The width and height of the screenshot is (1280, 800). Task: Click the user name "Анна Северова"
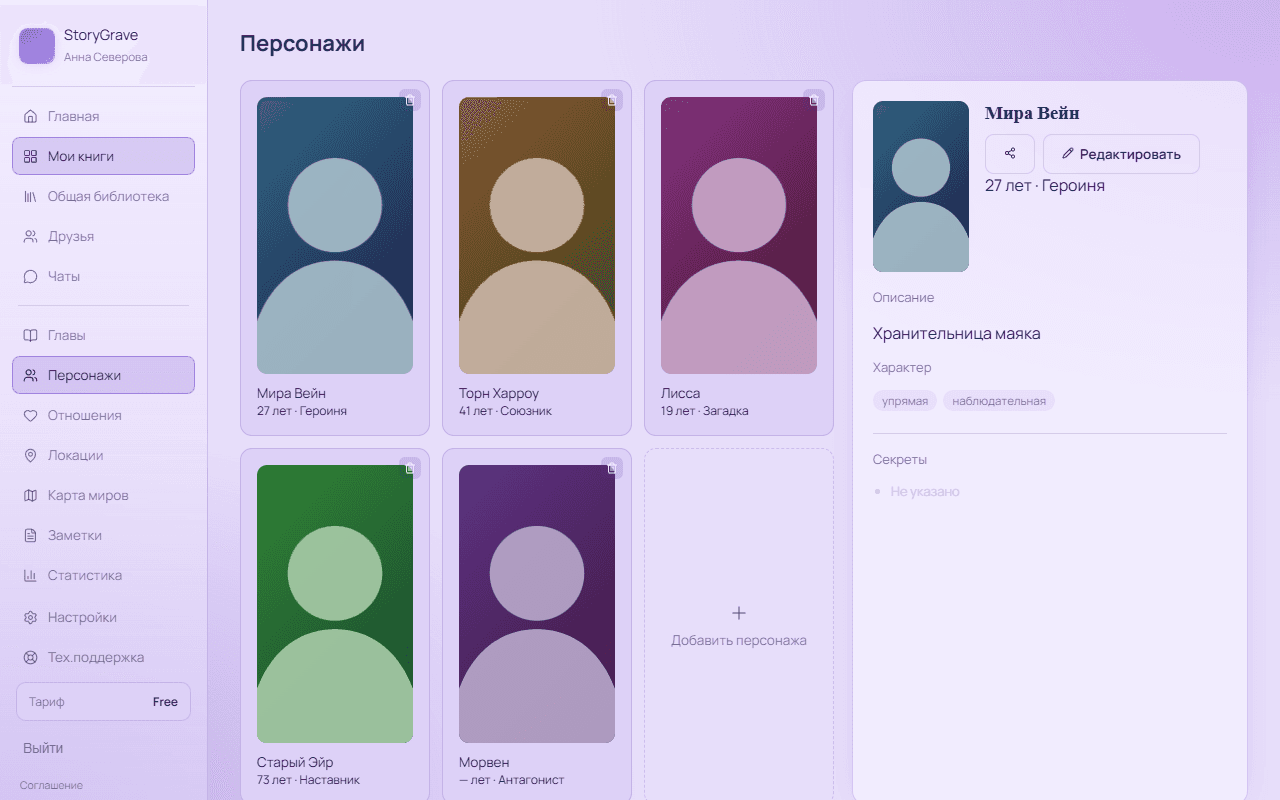[x=105, y=57]
